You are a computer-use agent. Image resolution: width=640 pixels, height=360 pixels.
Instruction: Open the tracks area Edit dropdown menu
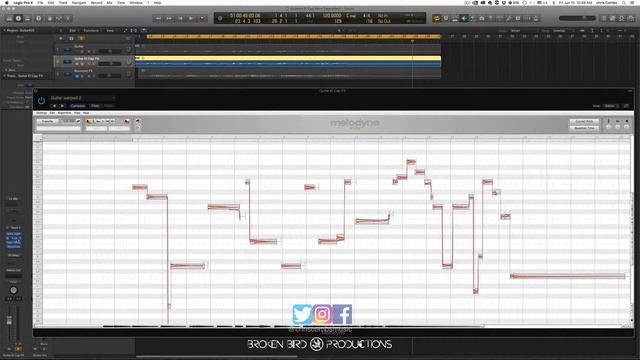[x=73, y=30]
